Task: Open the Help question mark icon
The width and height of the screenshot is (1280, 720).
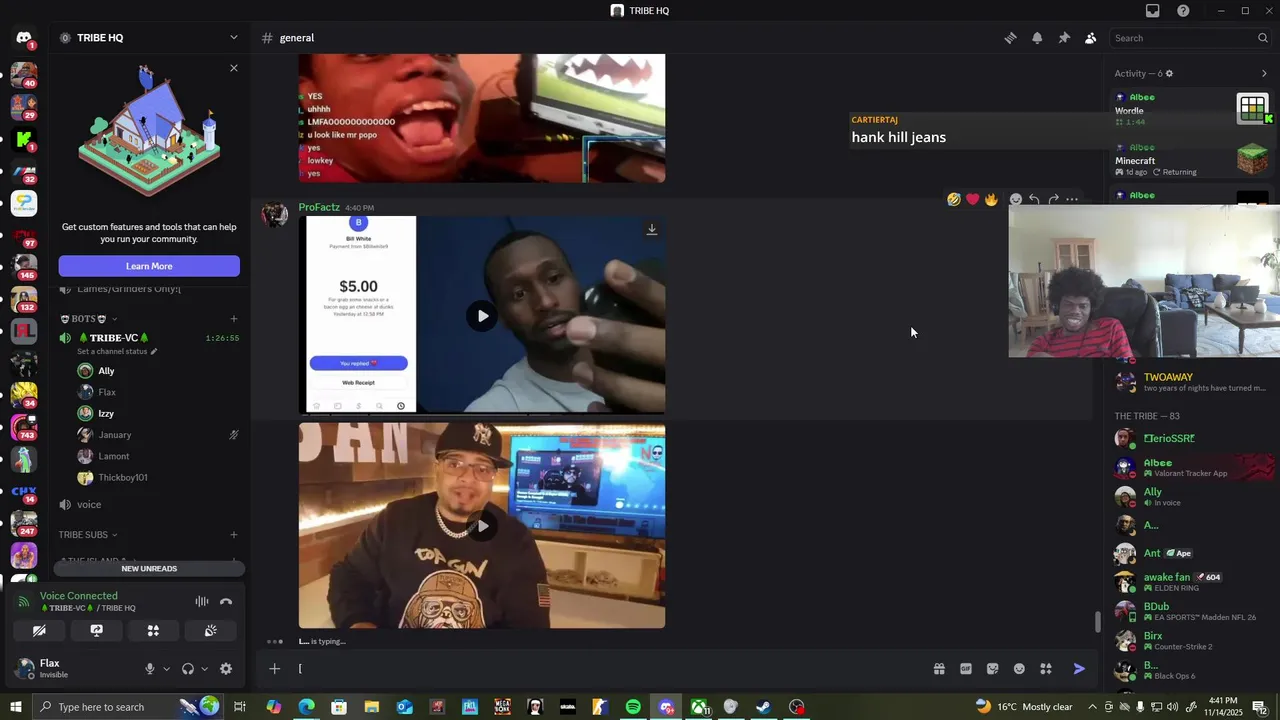Action: coord(1183,11)
